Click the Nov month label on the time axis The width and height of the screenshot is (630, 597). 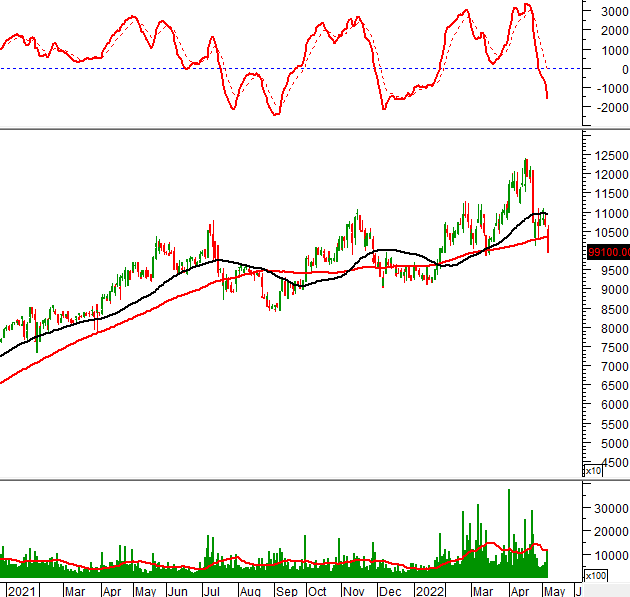click(353, 590)
